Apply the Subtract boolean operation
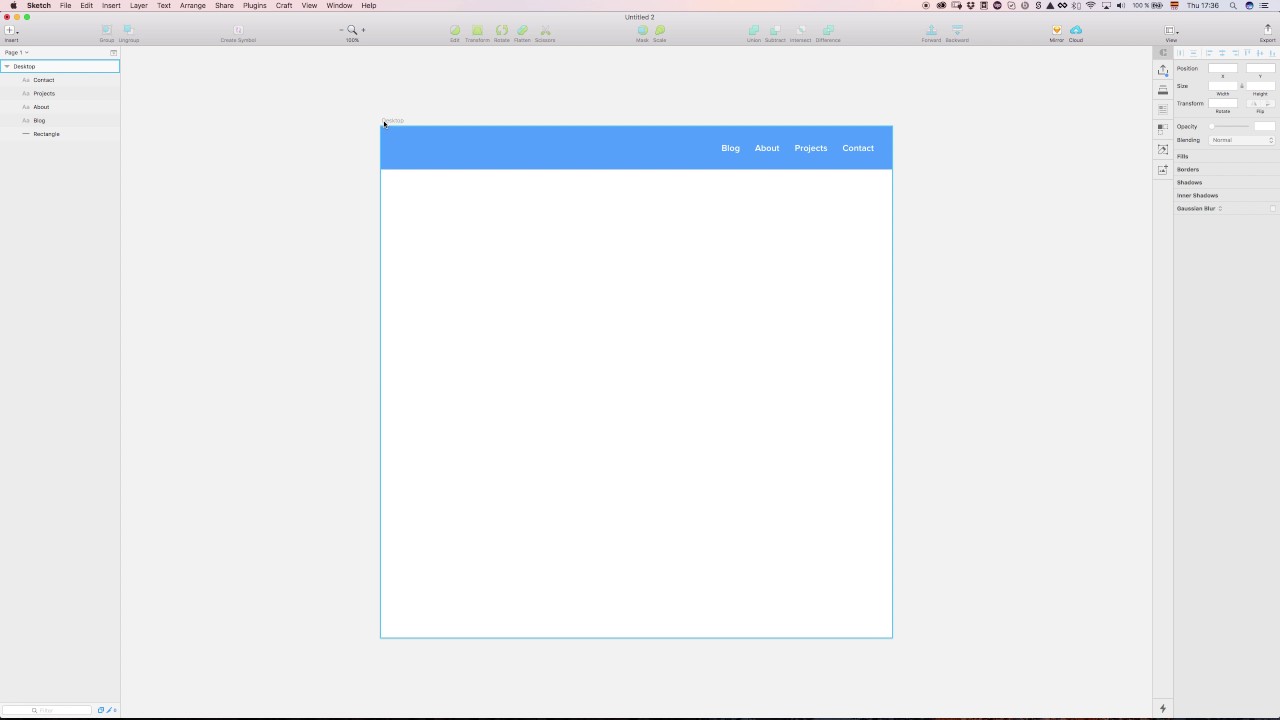The width and height of the screenshot is (1280, 720). pyautogui.click(x=775, y=30)
